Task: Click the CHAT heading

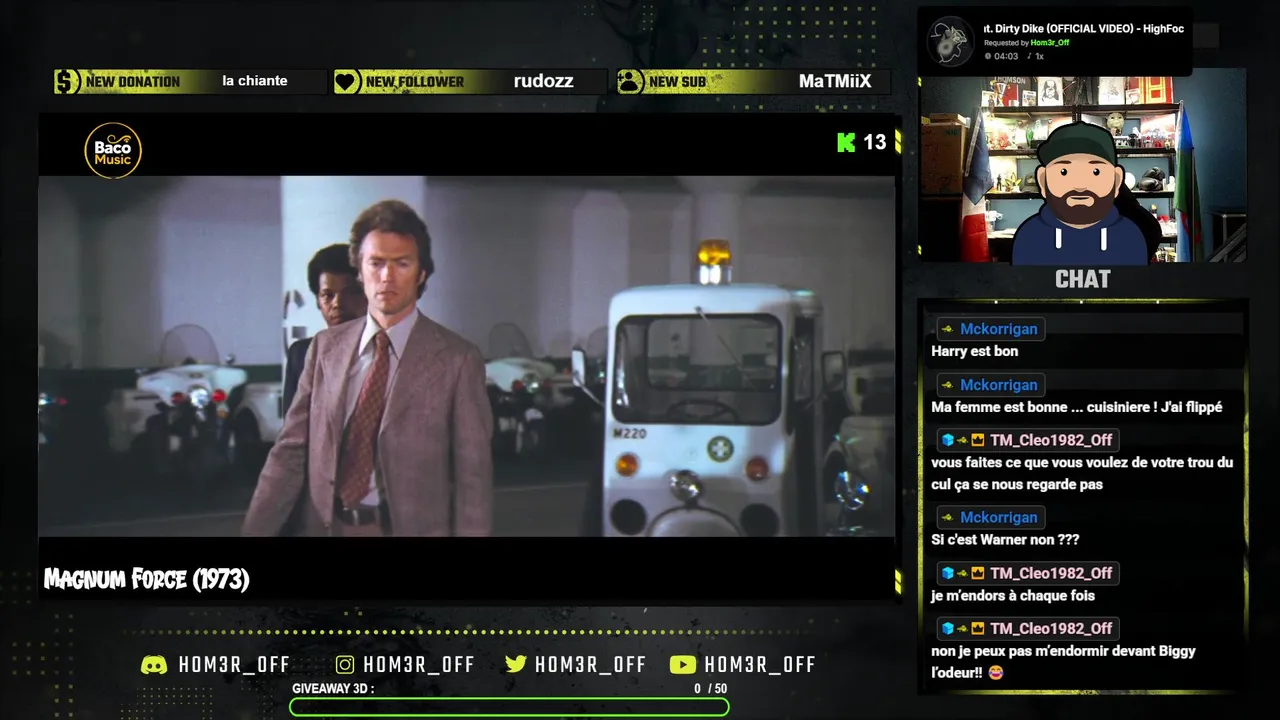Action: click(1083, 279)
